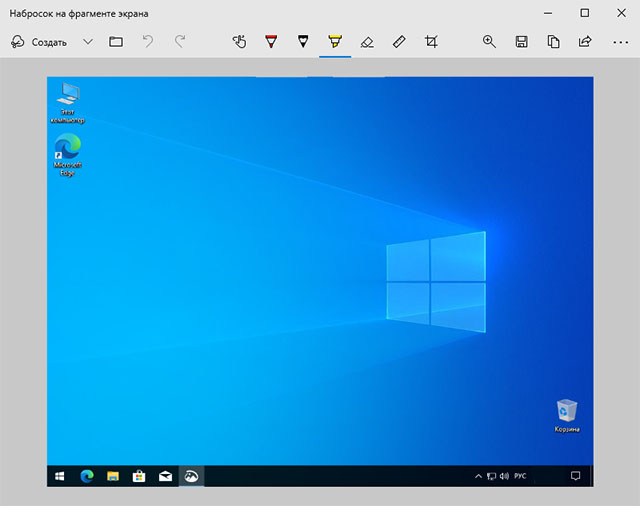Select the image crop tool
The image size is (640, 506).
tap(431, 42)
